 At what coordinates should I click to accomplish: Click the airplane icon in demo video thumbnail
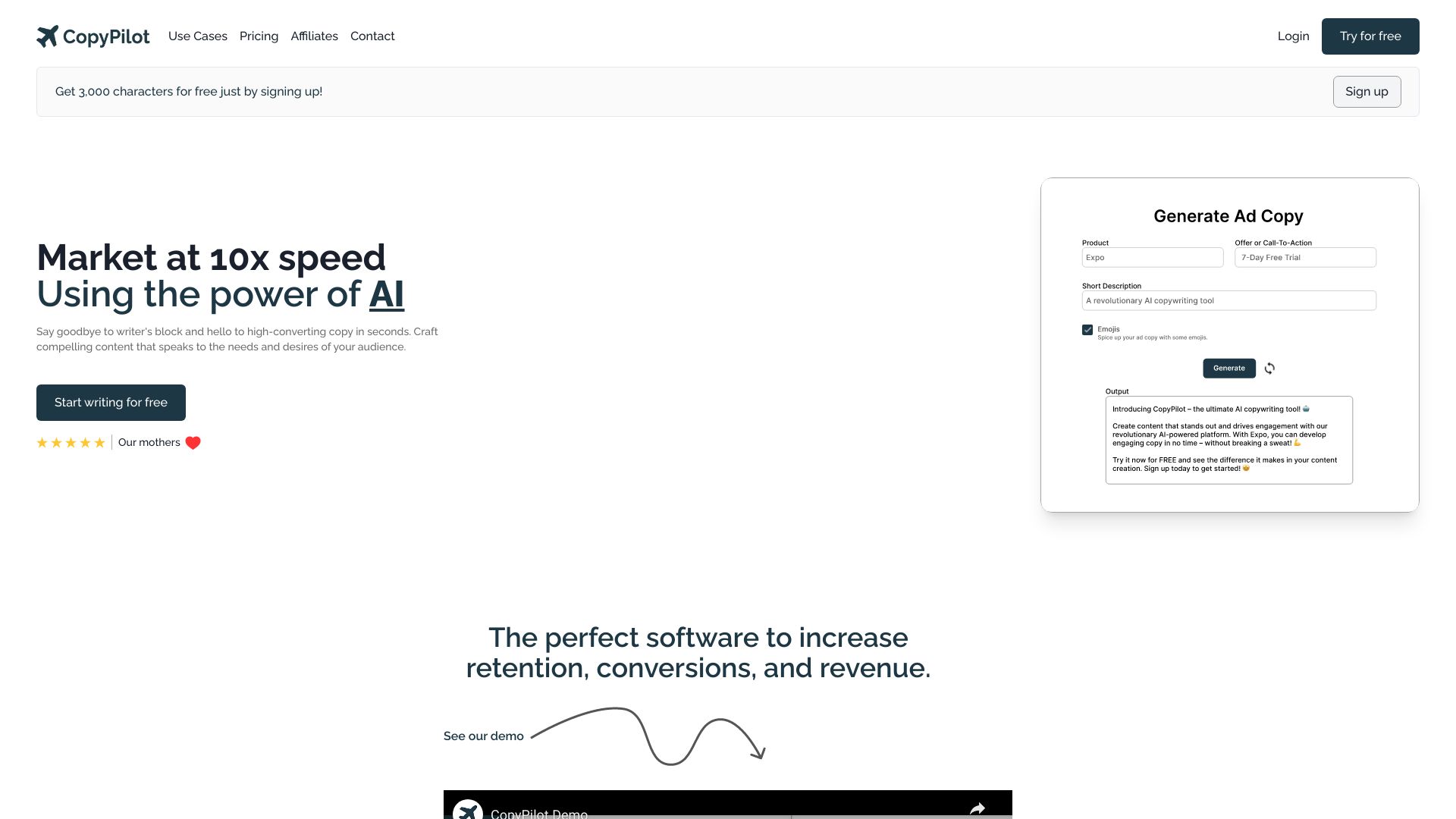pos(467,809)
